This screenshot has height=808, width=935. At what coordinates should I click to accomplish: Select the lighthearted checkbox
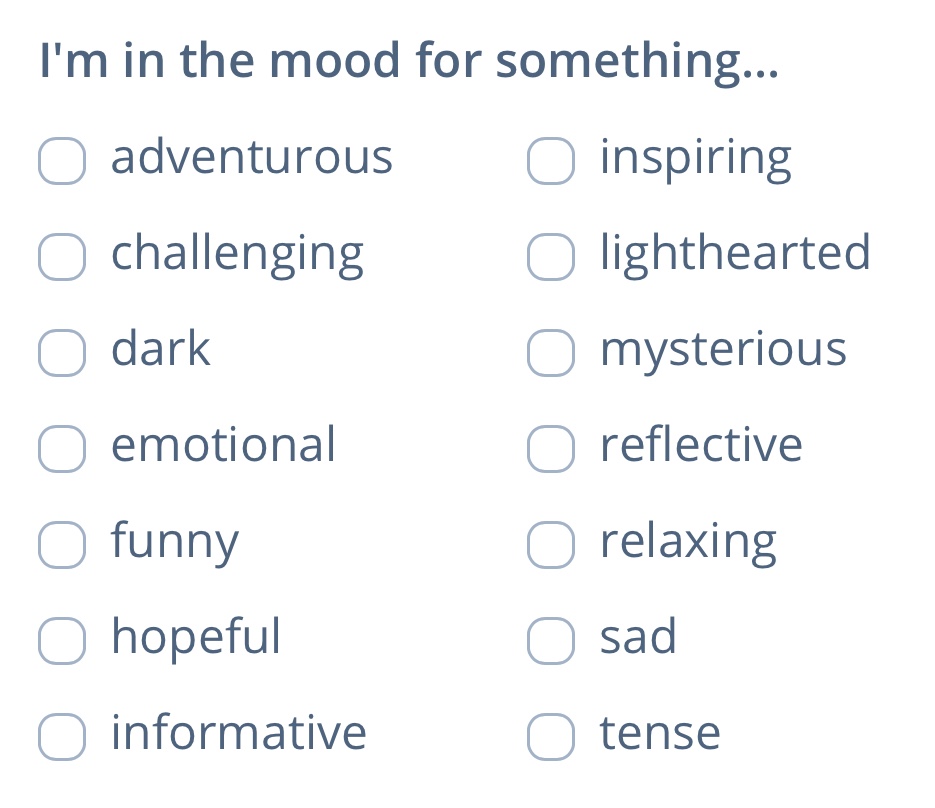[551, 258]
